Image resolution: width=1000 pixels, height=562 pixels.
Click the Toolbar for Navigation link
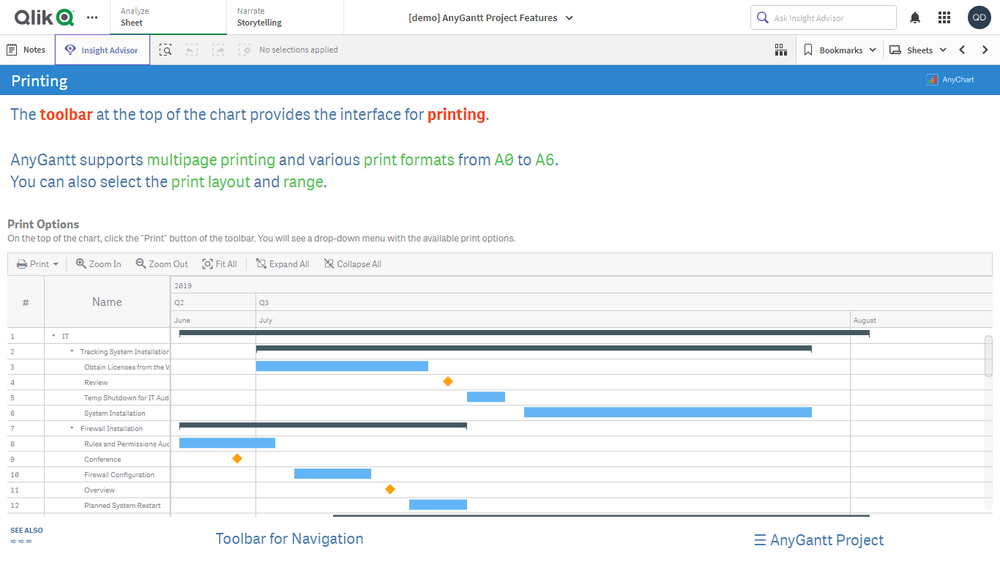coord(289,539)
